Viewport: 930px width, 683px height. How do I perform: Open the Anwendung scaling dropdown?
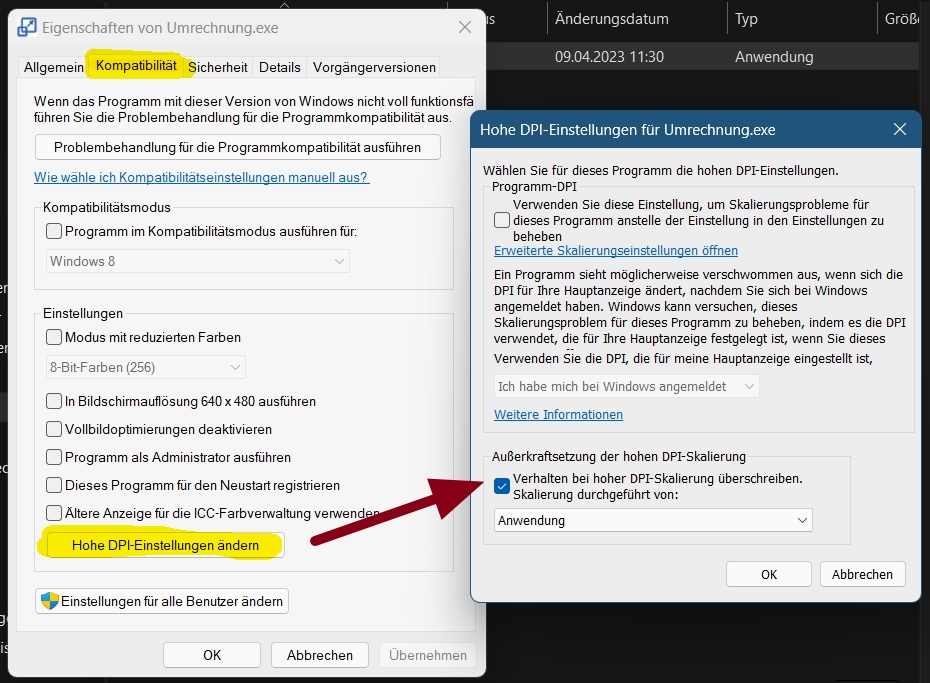click(653, 521)
